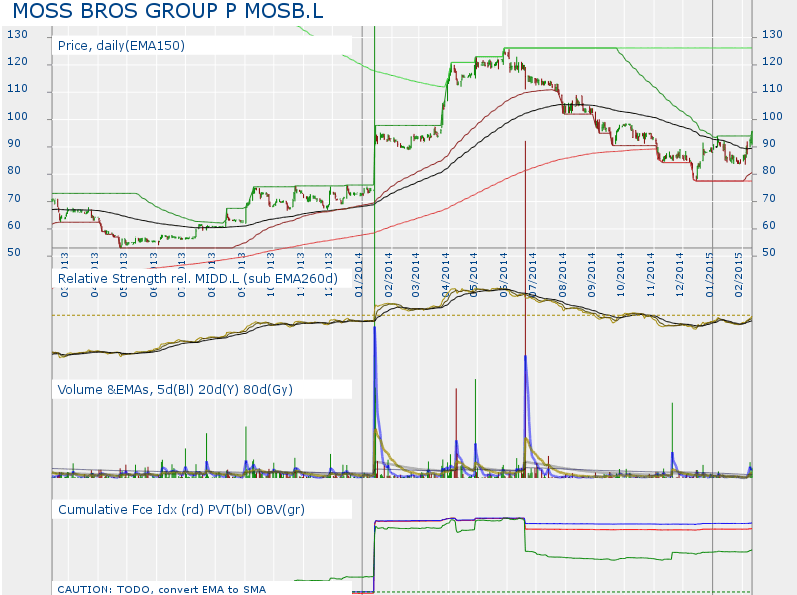Select the 09/2014 date label
Screen dimensions: 797x595
(592, 275)
